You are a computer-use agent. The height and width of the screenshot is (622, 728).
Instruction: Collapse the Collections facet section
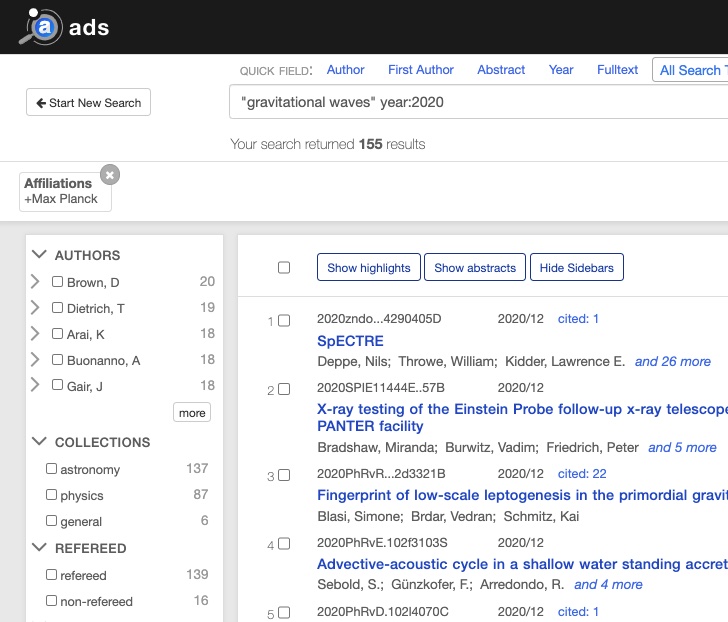[40, 442]
